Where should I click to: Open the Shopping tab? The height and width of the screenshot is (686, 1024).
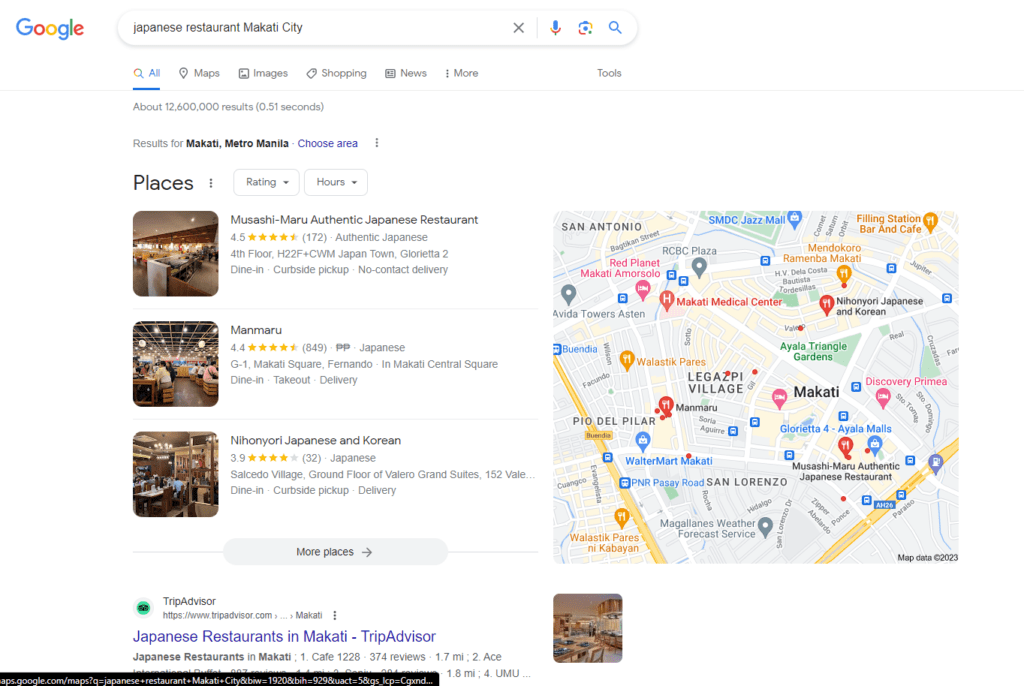tap(336, 73)
